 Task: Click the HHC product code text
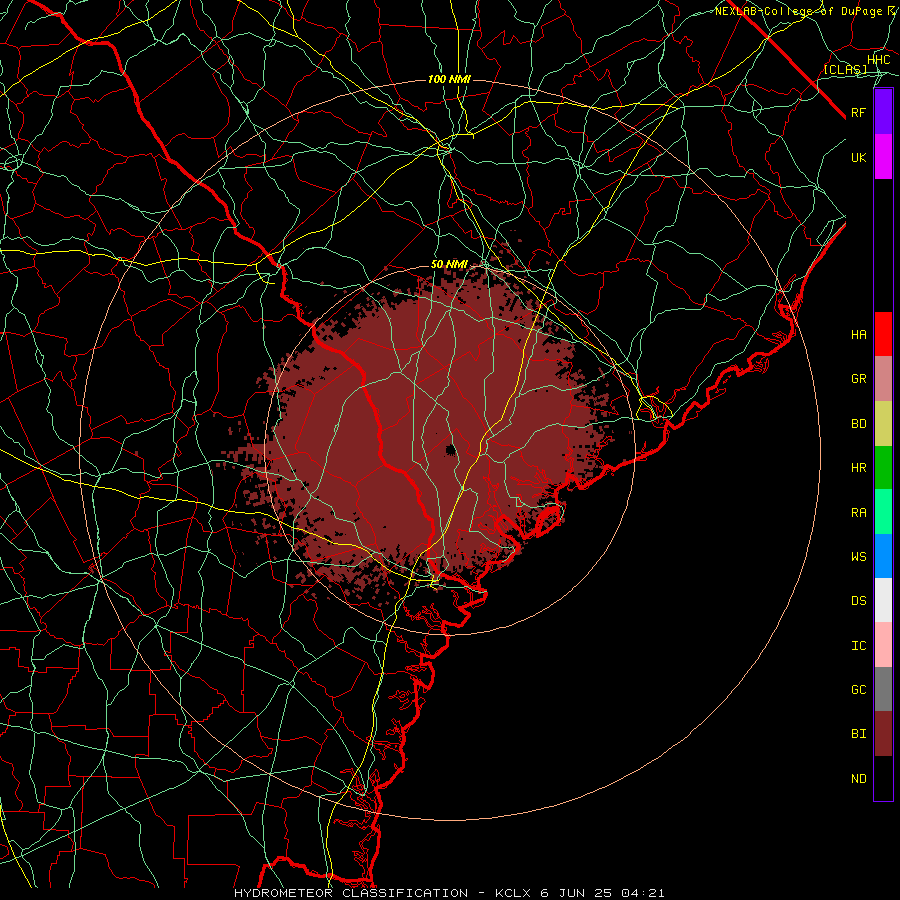(878, 60)
